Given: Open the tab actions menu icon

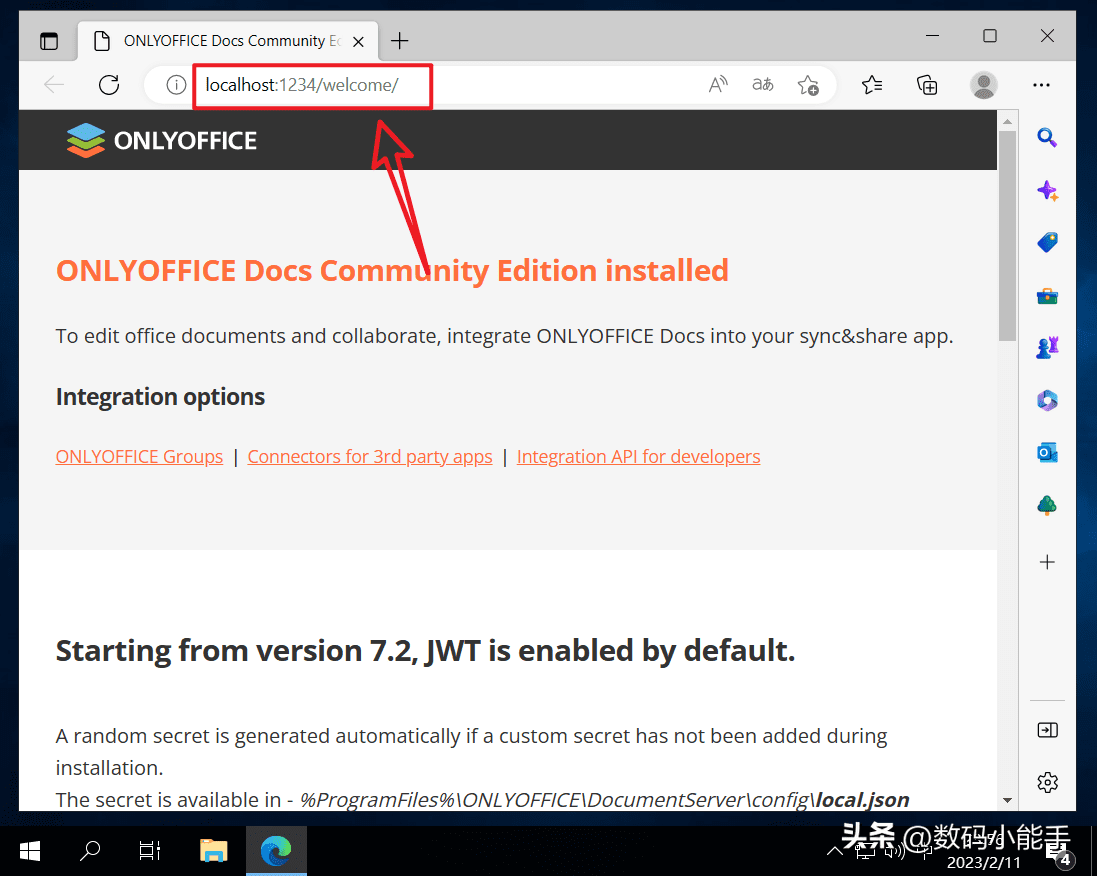Looking at the screenshot, I should coord(48,41).
